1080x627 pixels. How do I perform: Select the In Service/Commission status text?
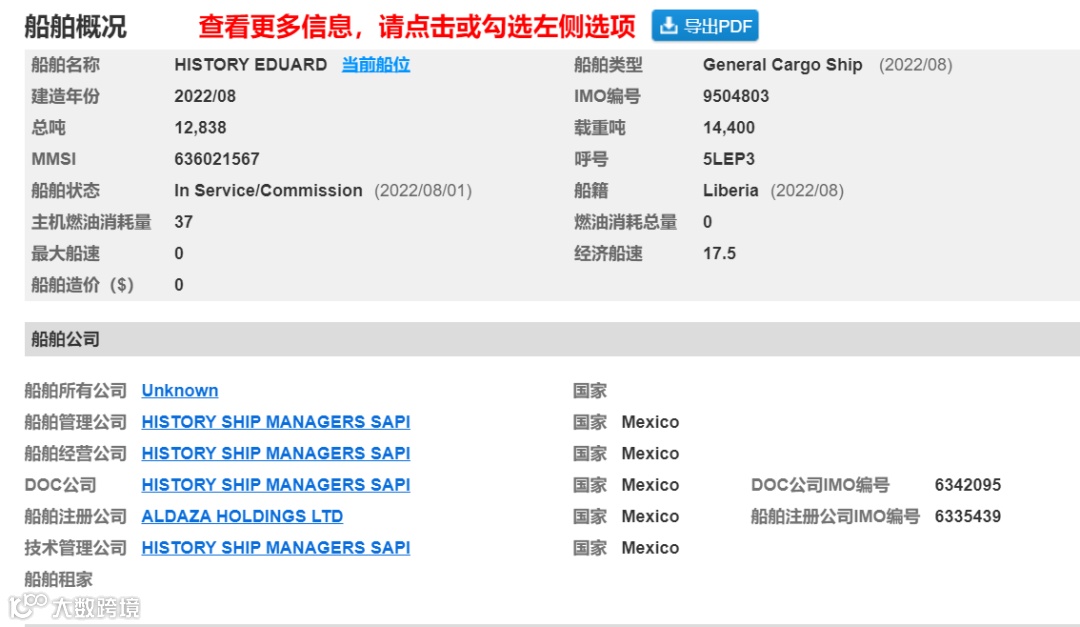[268, 190]
